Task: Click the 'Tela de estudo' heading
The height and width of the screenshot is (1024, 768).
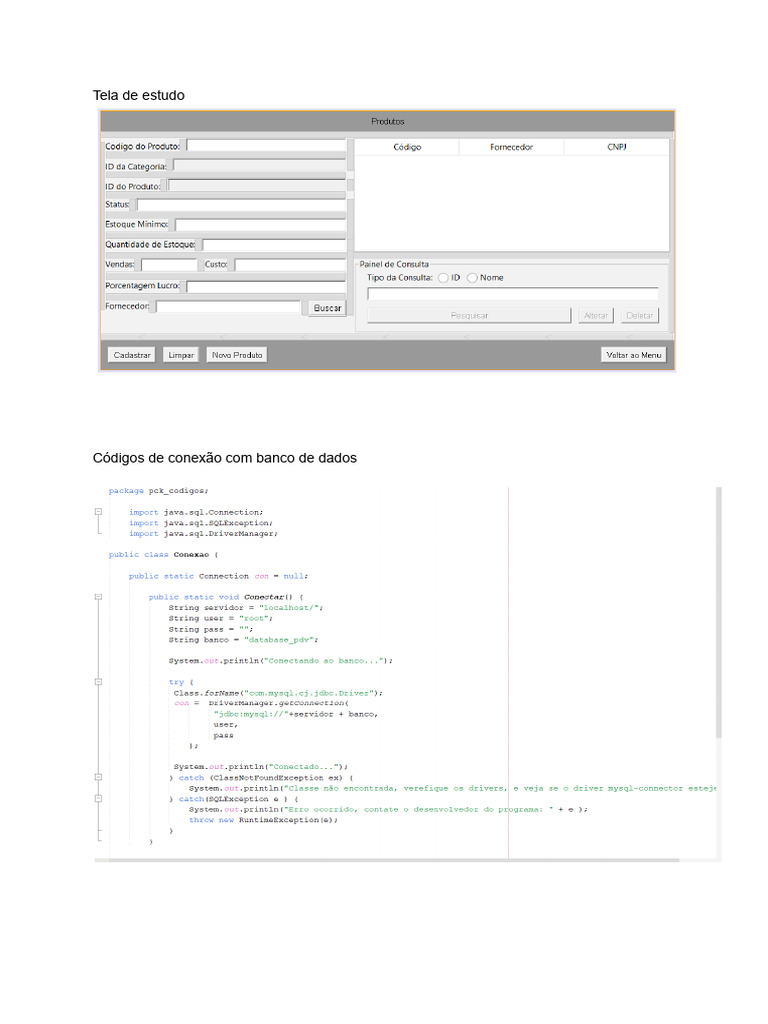Action: pos(138,95)
